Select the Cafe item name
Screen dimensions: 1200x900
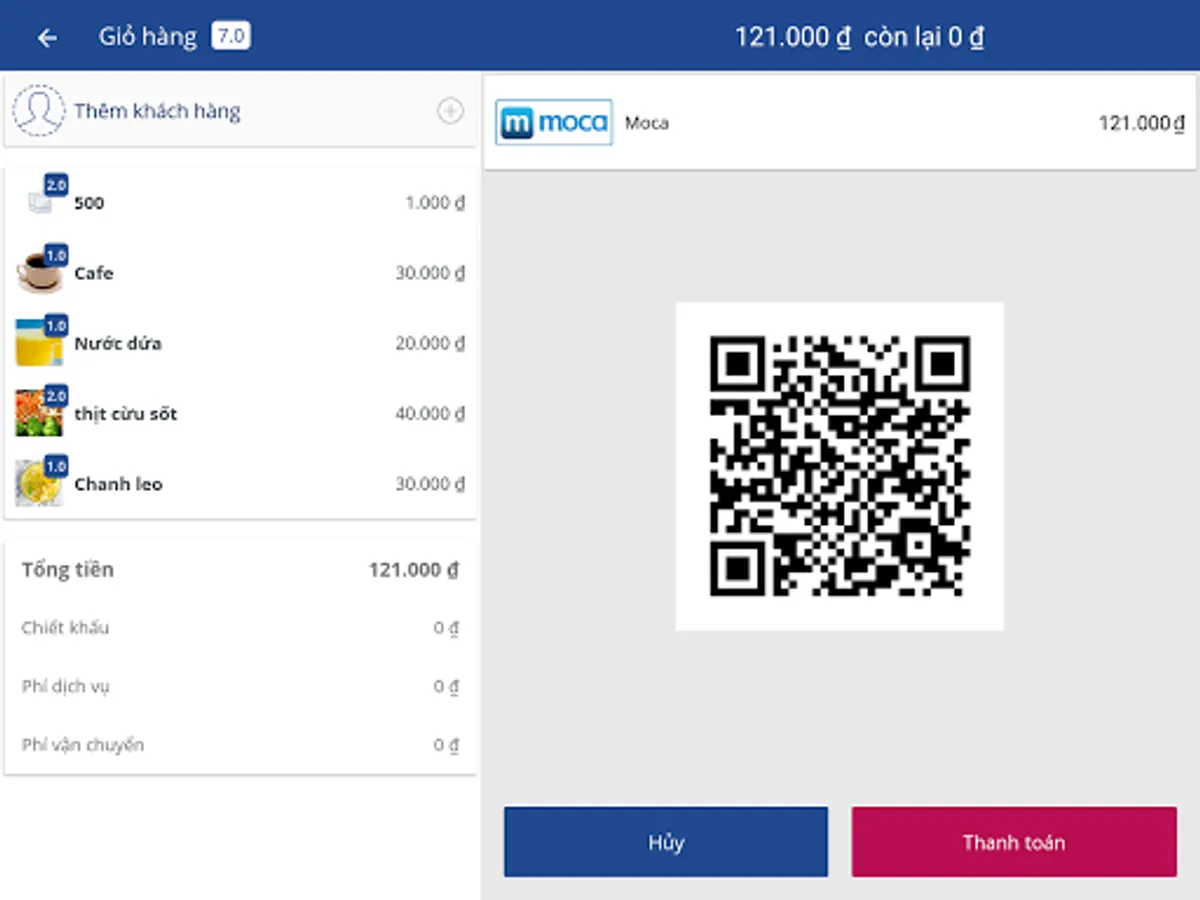94,273
